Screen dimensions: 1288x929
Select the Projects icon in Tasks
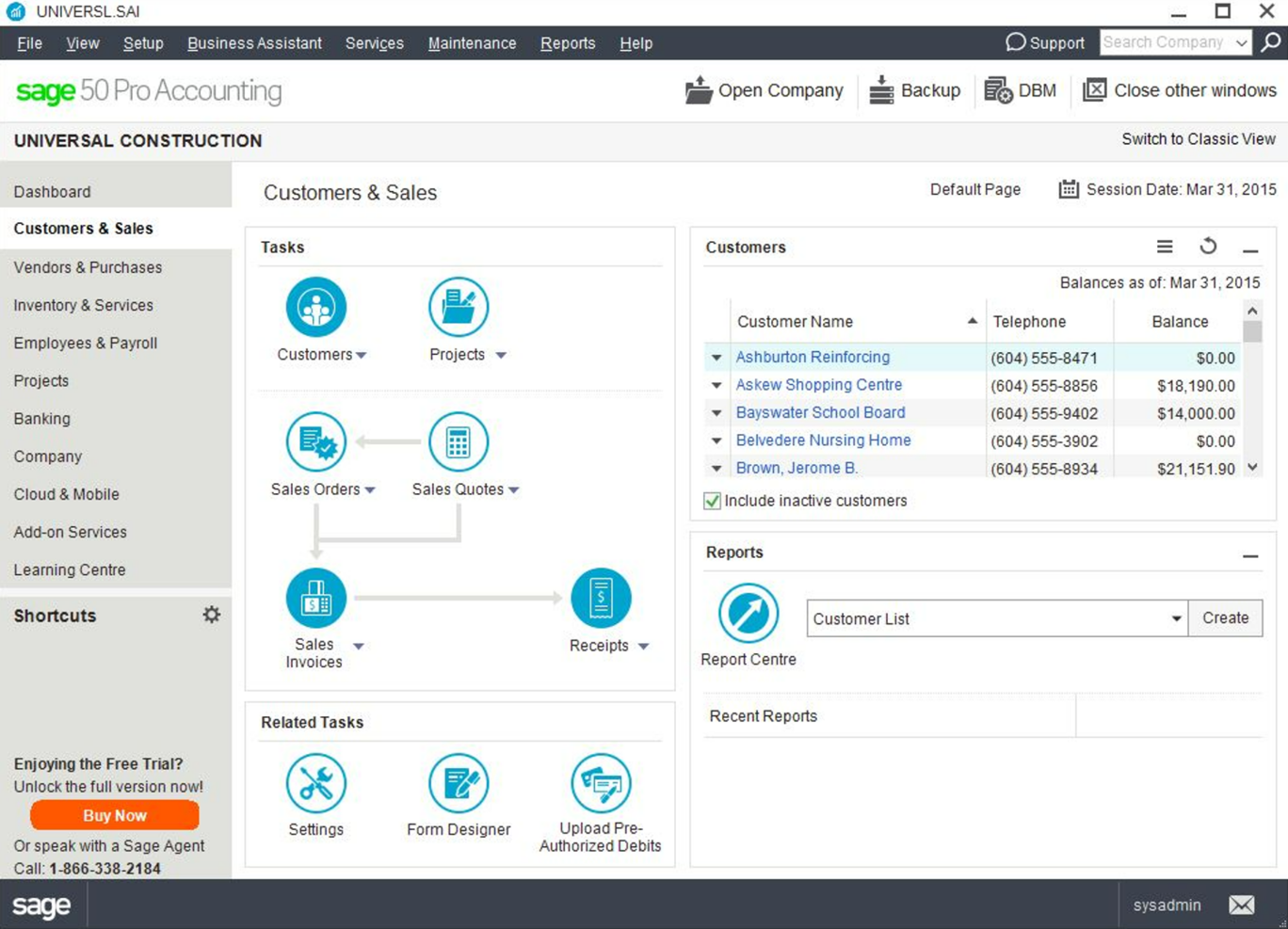[459, 306]
